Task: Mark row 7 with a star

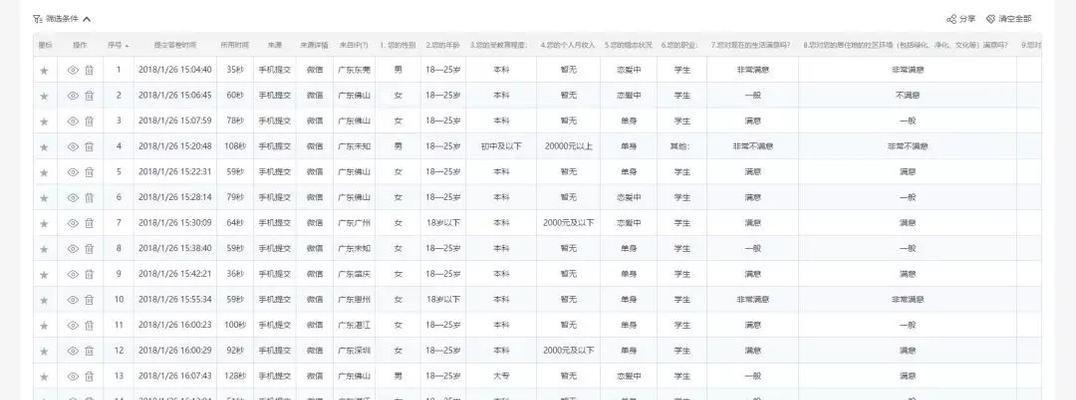Action: pos(44,224)
